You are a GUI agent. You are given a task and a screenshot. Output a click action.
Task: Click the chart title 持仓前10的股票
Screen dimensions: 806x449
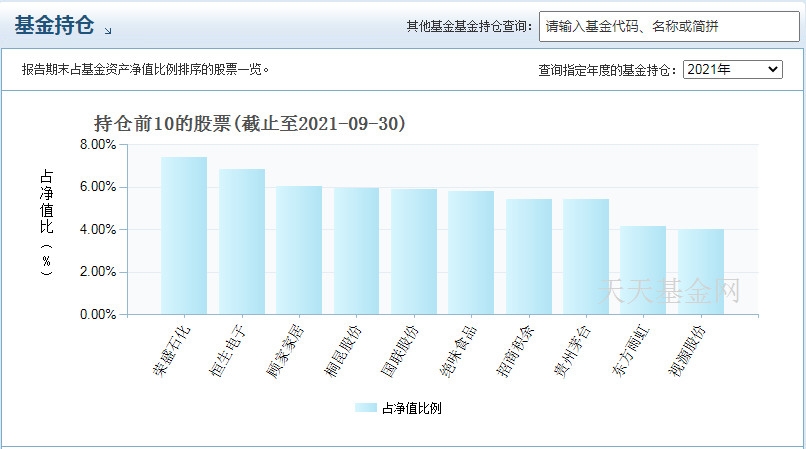(250, 124)
